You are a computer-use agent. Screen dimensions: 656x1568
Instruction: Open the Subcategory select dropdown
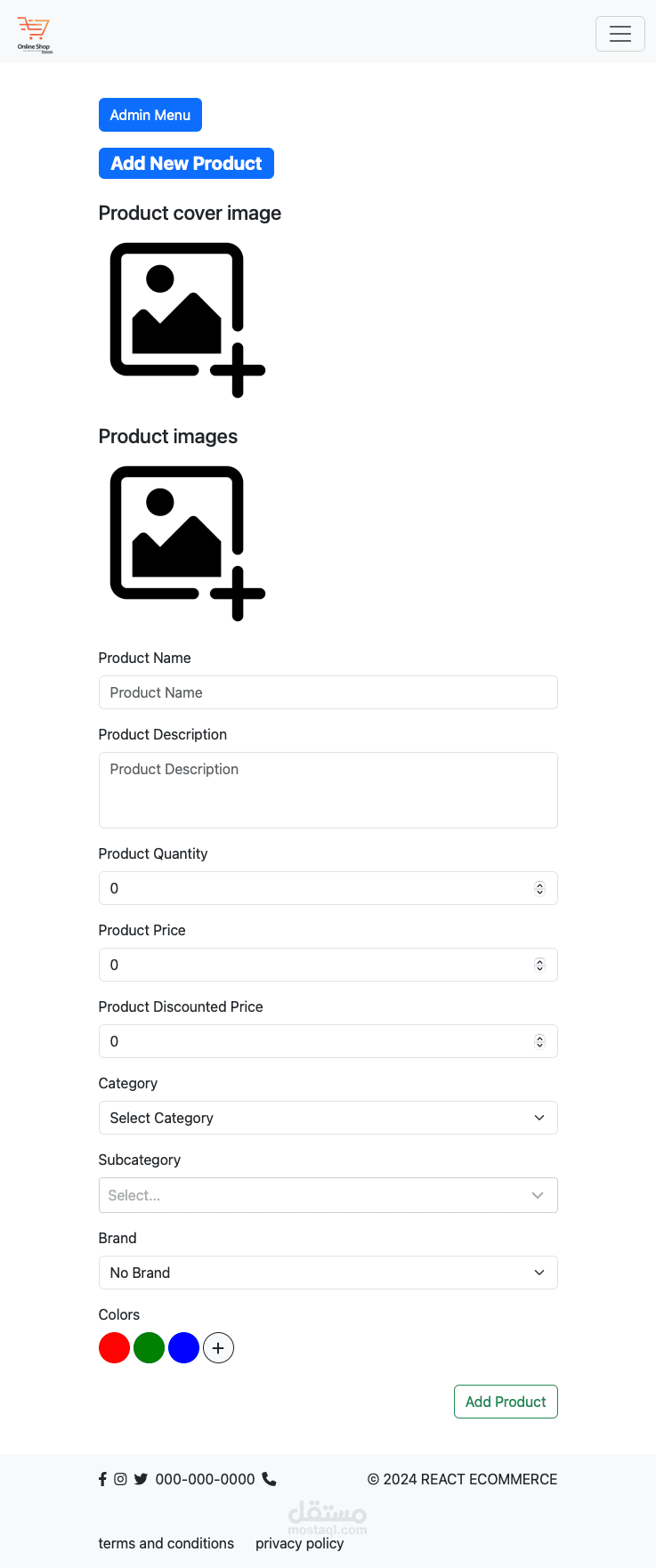coord(328,1195)
